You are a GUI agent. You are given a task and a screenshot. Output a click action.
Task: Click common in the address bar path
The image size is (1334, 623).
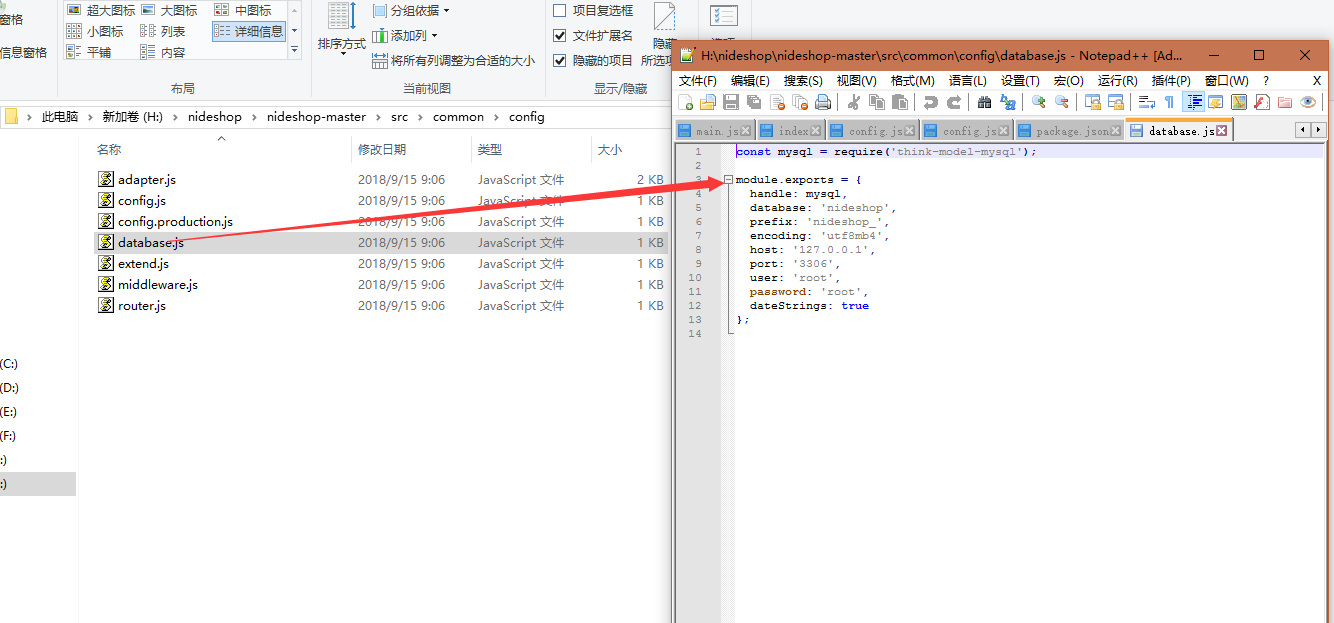click(x=458, y=117)
